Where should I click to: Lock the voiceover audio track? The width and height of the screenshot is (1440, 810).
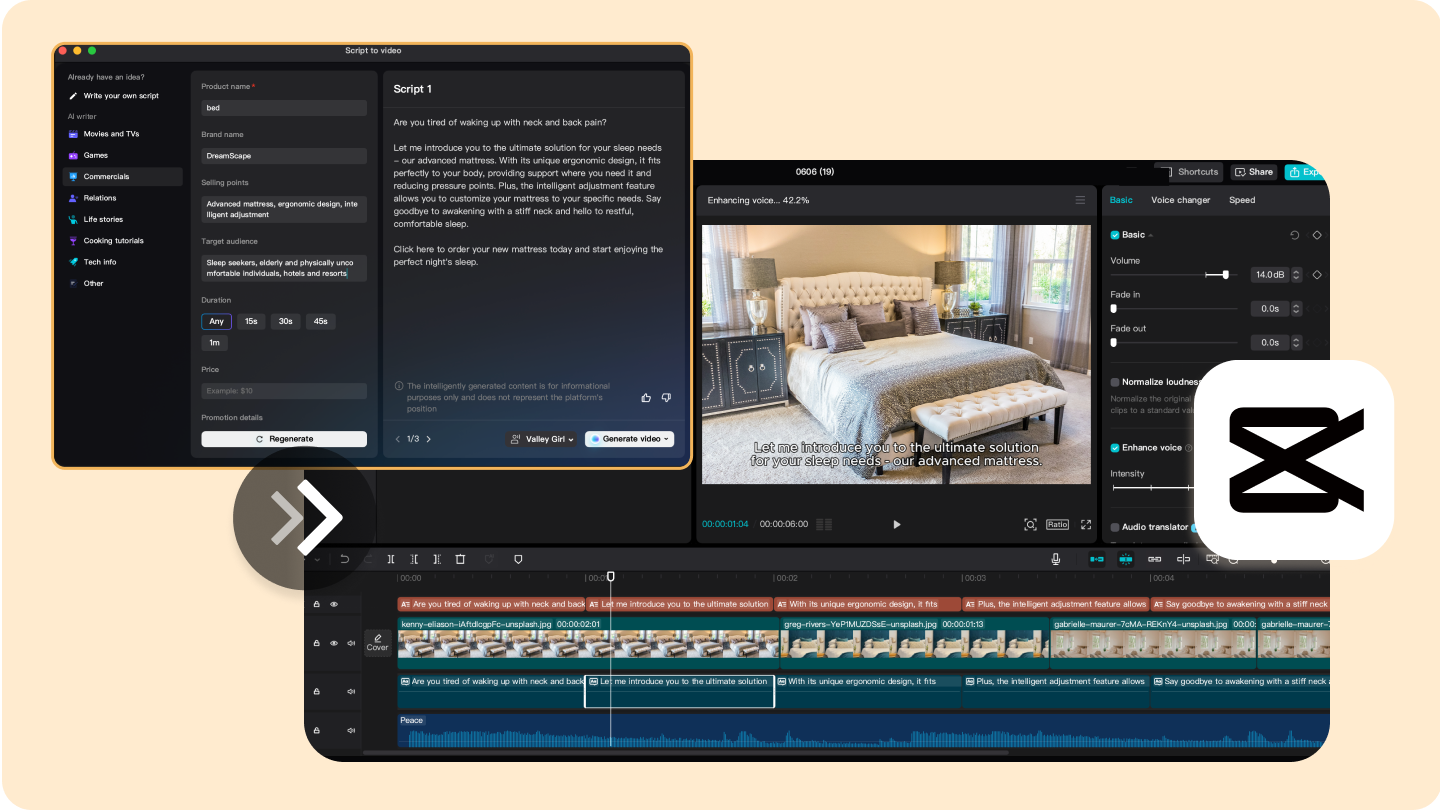pyautogui.click(x=317, y=691)
